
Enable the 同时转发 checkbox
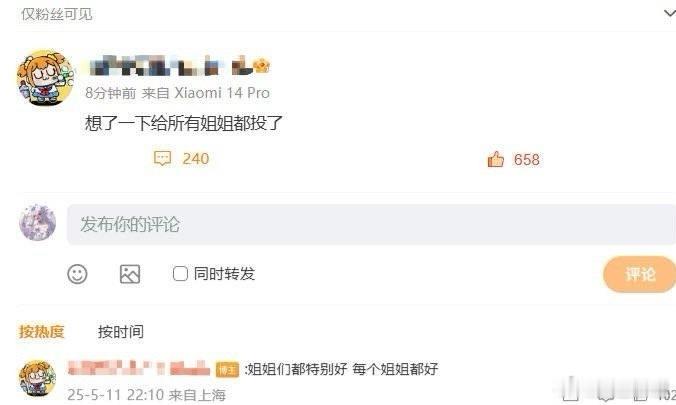[x=180, y=273]
